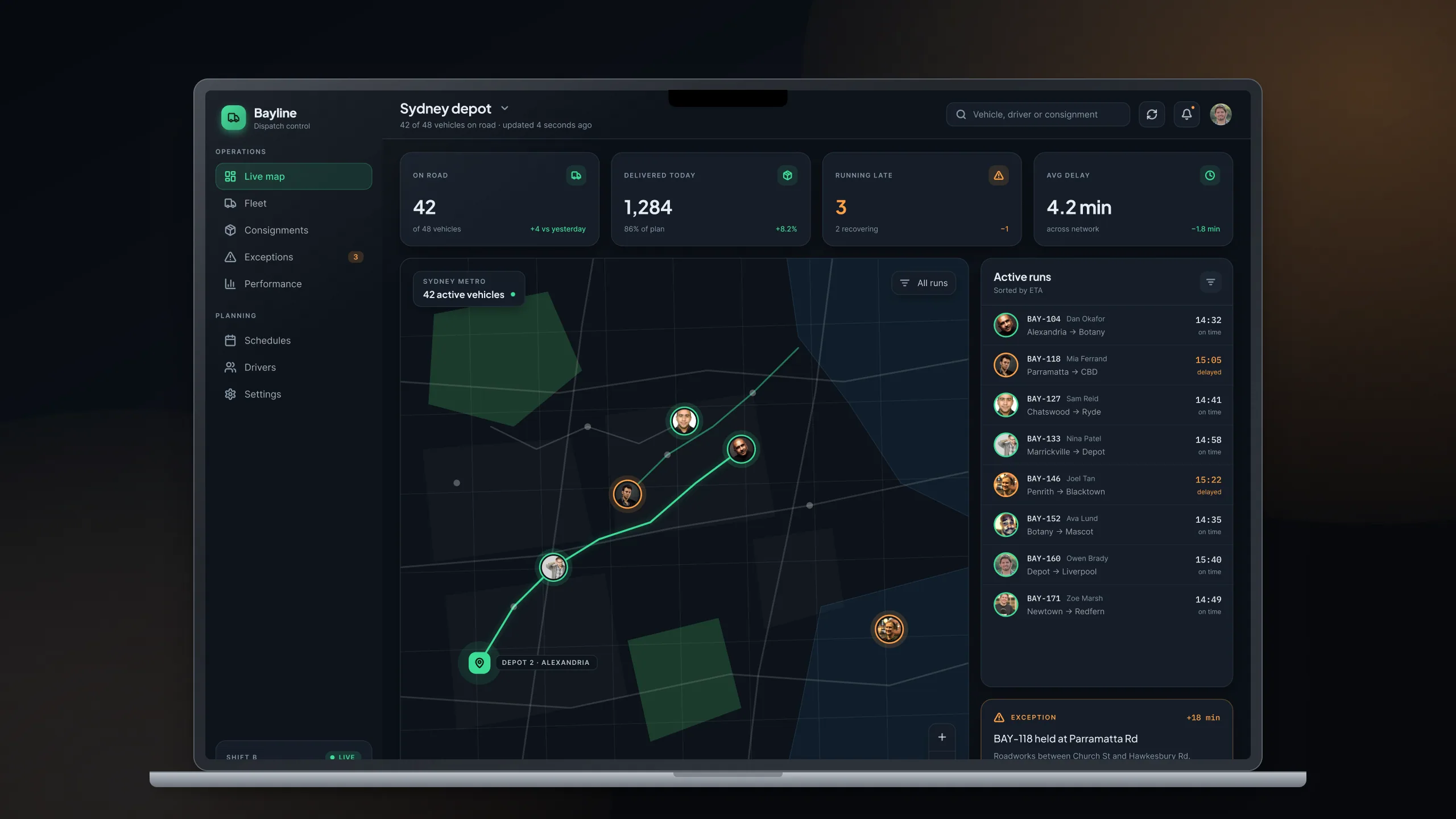Click the On Road truck icon
Viewport: 1456px width, 819px height.
pos(576,175)
